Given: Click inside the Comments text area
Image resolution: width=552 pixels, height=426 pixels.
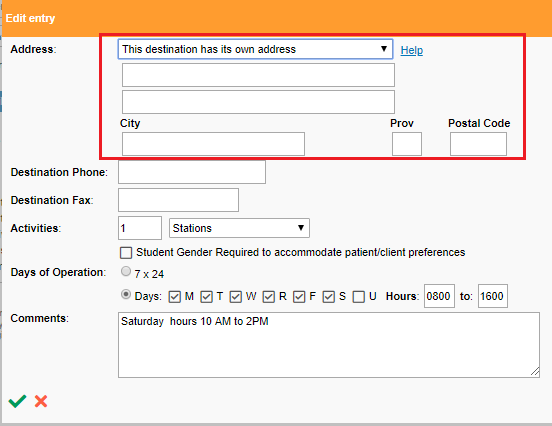Looking at the screenshot, I should click(329, 345).
